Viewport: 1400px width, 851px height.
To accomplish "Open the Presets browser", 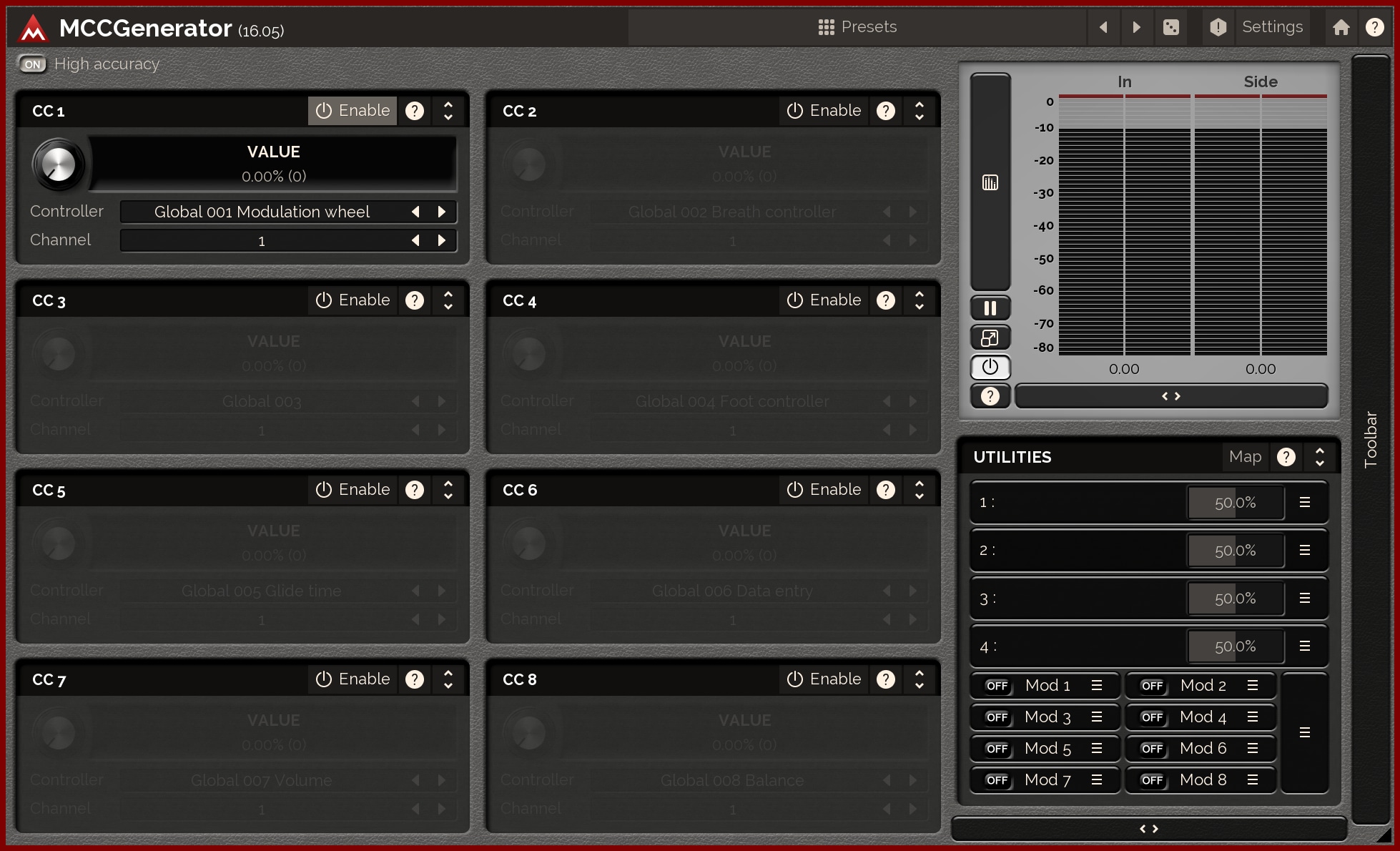I will click(857, 27).
